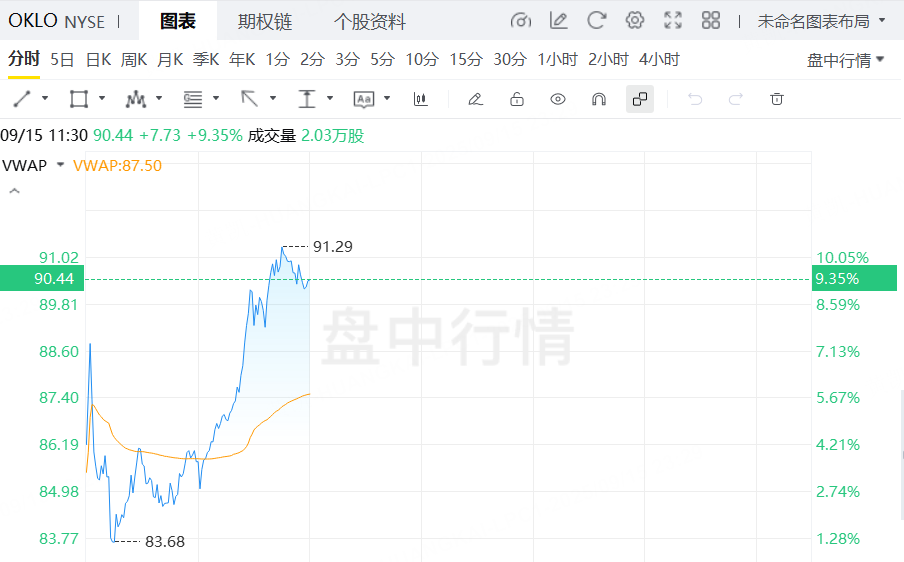This screenshot has height=562, width=904.
Task: Click the text annotation tool icon
Action: 364,99
